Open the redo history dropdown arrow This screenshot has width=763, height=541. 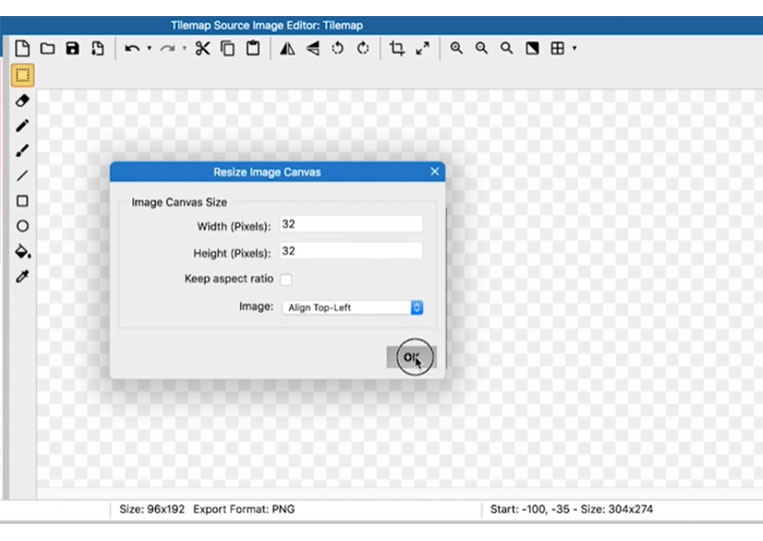[184, 48]
